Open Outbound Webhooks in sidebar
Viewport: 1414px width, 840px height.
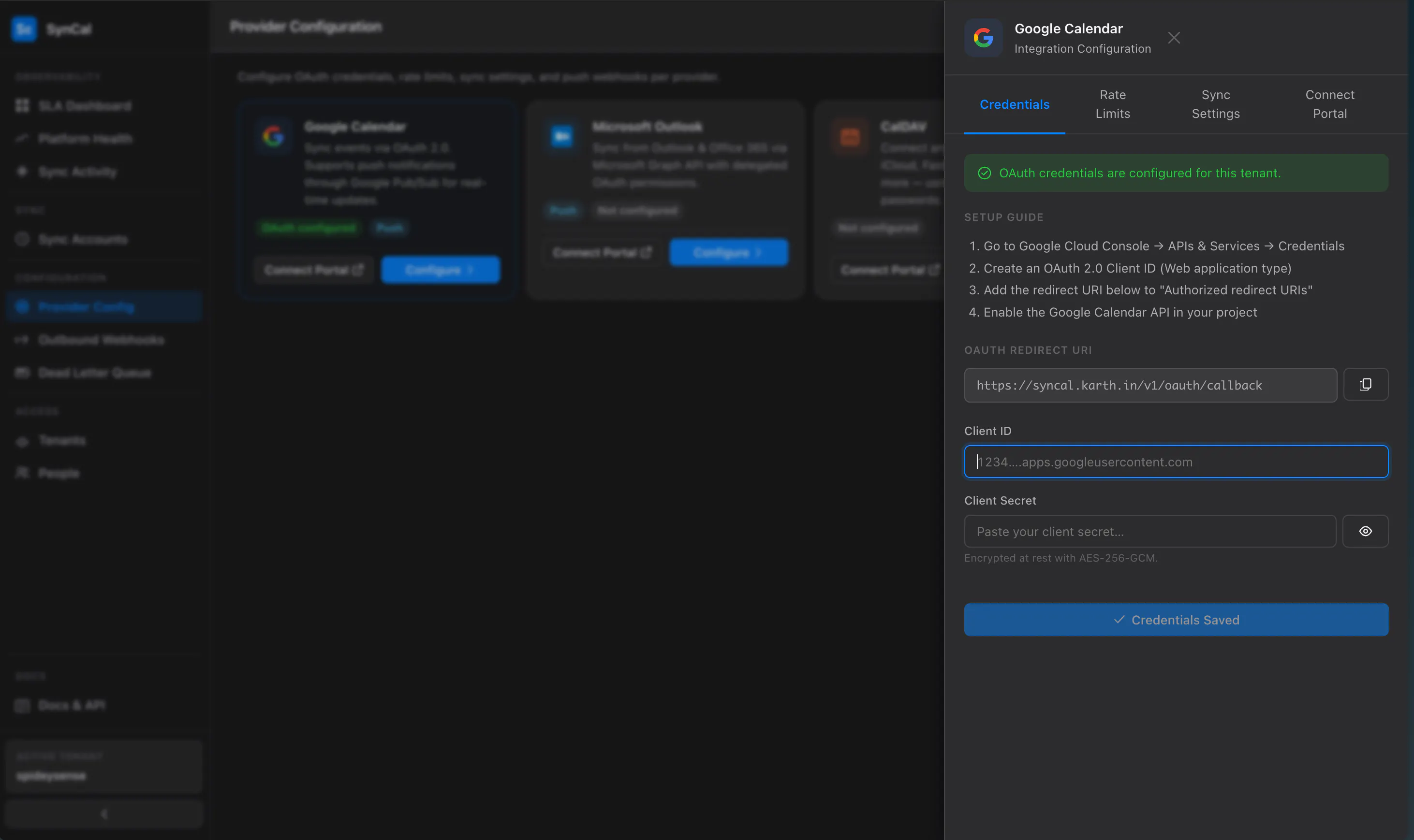(x=104, y=340)
